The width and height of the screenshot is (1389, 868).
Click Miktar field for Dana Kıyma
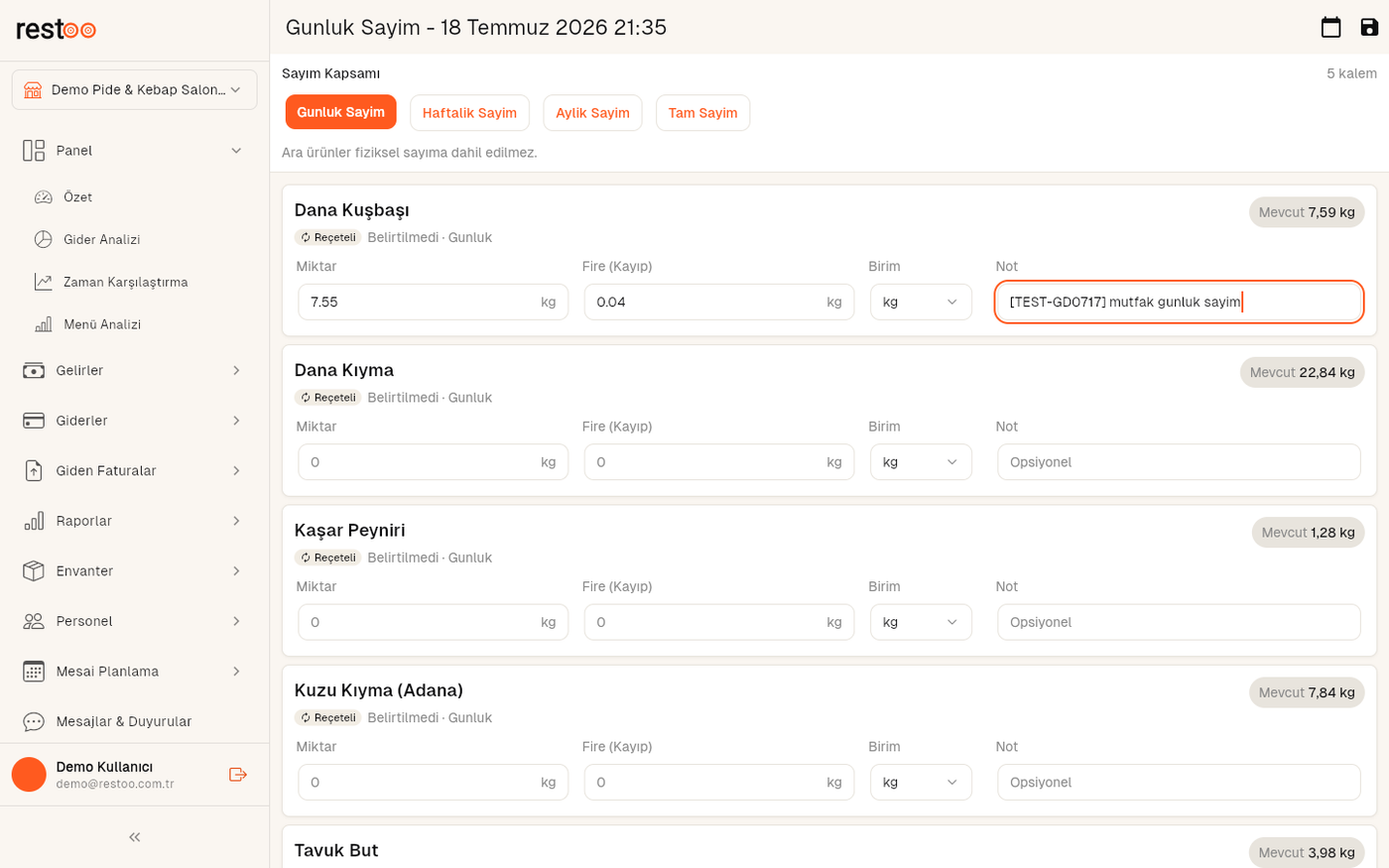point(433,462)
